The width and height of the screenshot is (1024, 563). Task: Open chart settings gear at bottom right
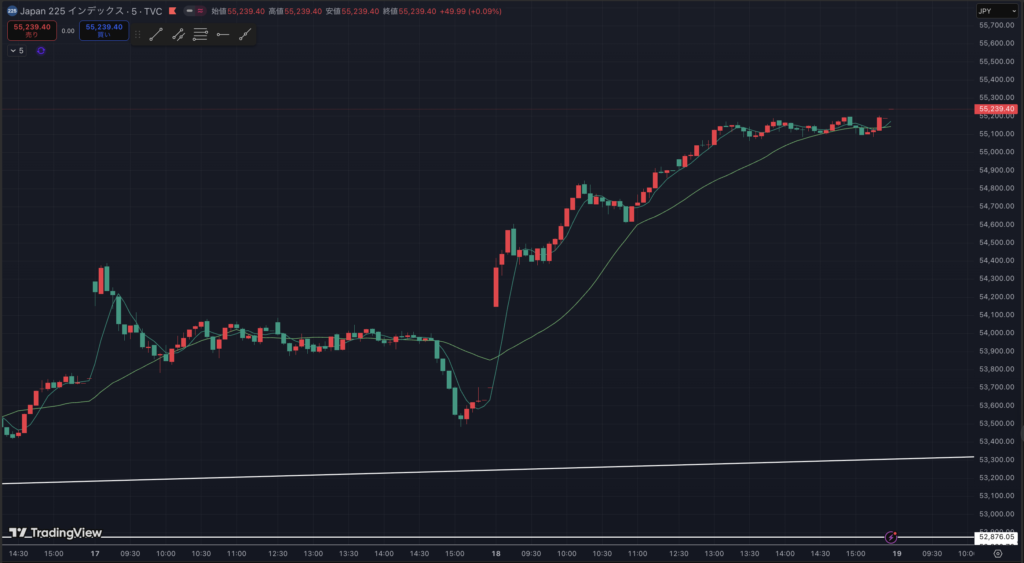point(997,553)
